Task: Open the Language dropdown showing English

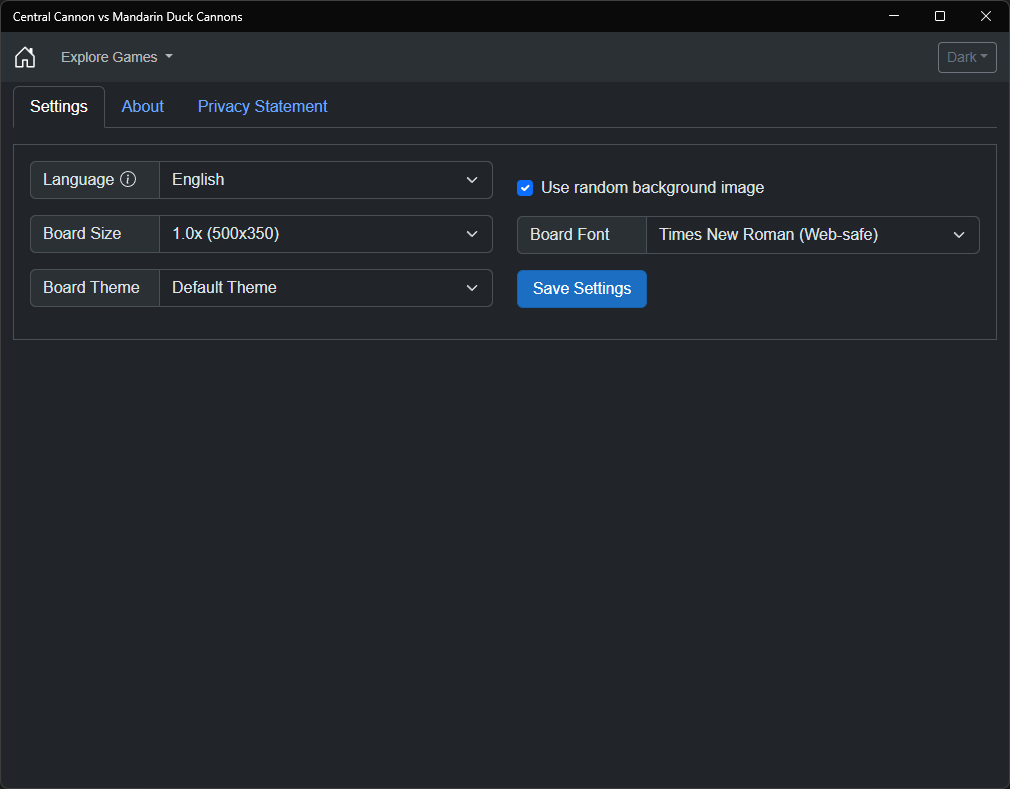Action: click(326, 180)
